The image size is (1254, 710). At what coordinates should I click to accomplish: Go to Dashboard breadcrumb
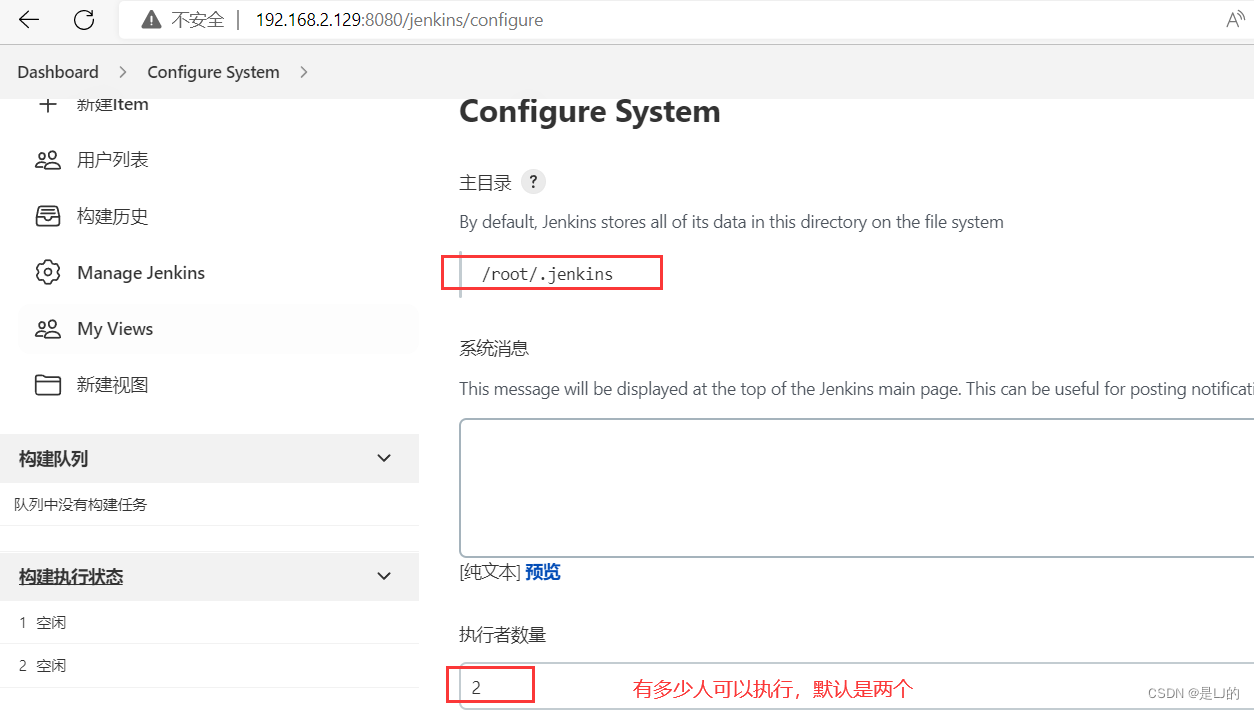click(x=58, y=72)
